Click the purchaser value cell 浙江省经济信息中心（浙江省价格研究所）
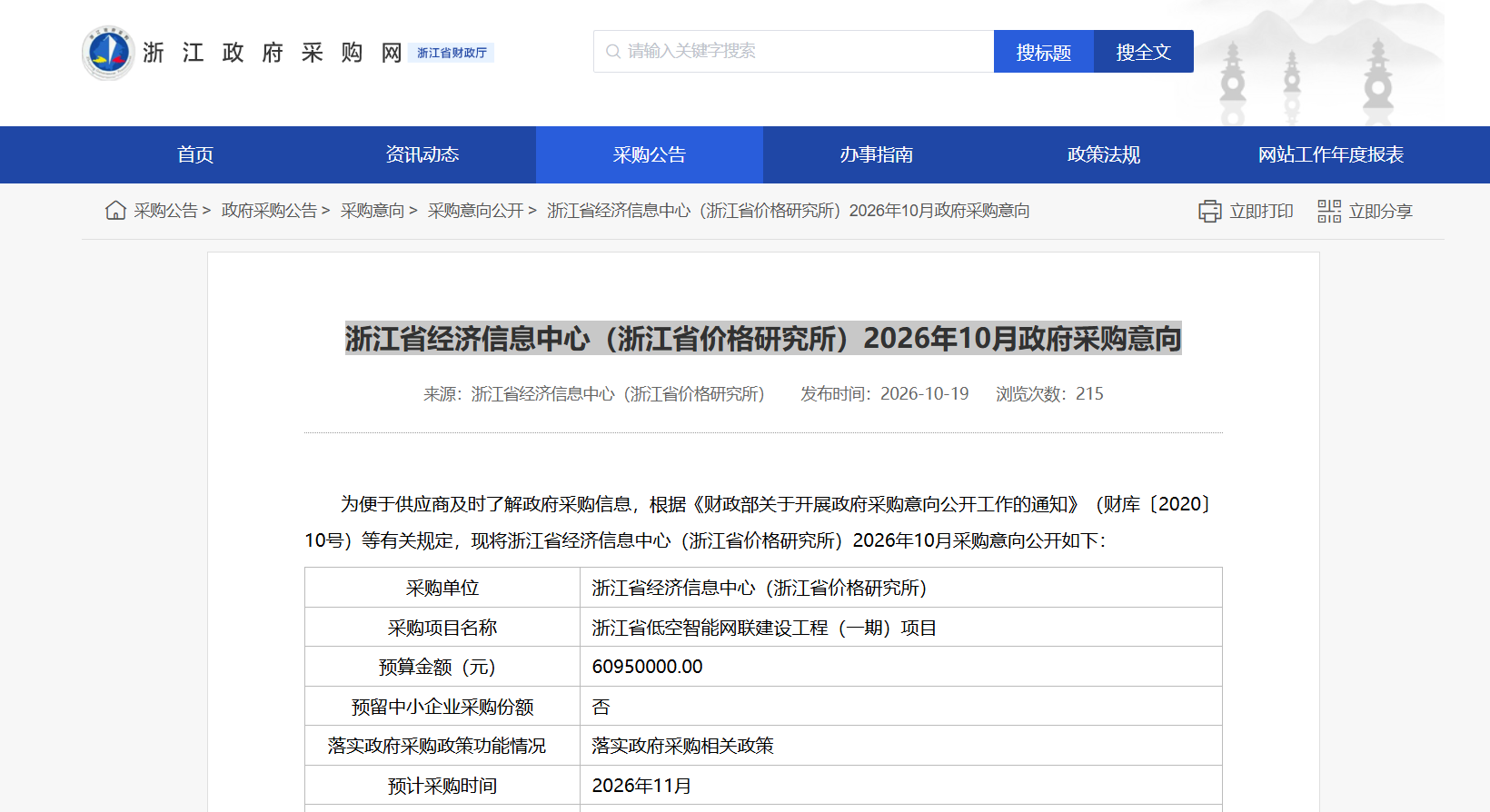The width and height of the screenshot is (1490, 812). tap(901, 588)
